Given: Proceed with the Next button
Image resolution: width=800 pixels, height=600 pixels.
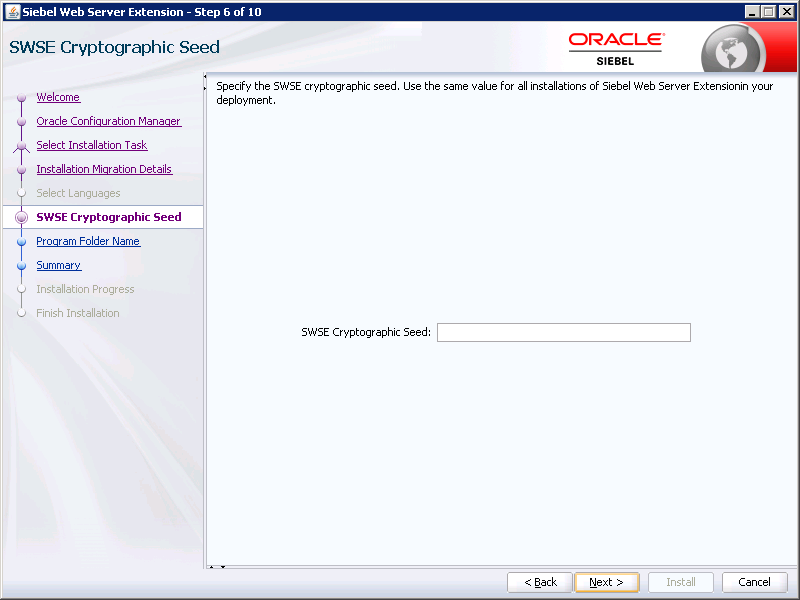Looking at the screenshot, I should pyautogui.click(x=606, y=582).
